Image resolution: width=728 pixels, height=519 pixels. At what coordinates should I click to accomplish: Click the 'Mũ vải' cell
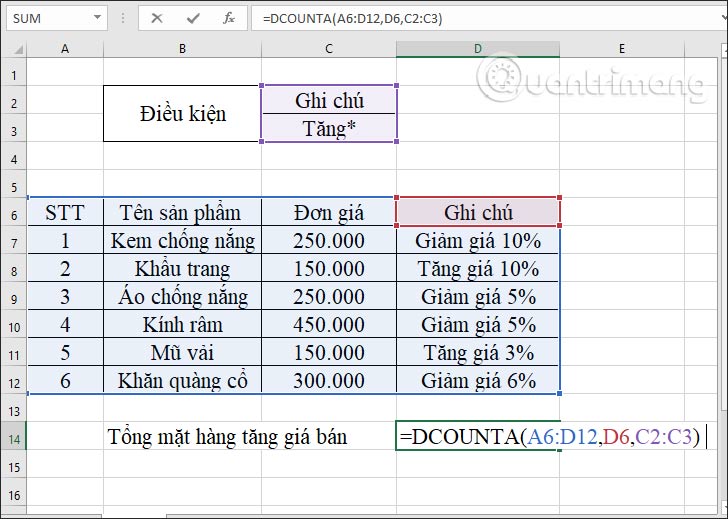(182, 352)
